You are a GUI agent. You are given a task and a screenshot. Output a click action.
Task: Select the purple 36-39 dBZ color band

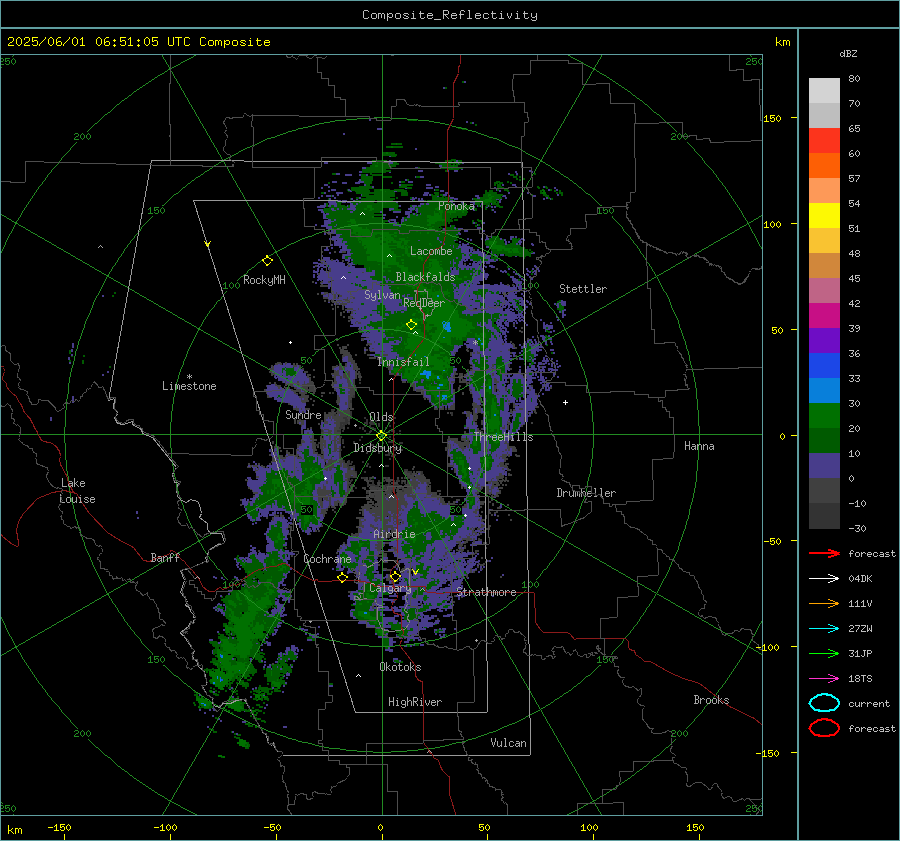(x=824, y=340)
